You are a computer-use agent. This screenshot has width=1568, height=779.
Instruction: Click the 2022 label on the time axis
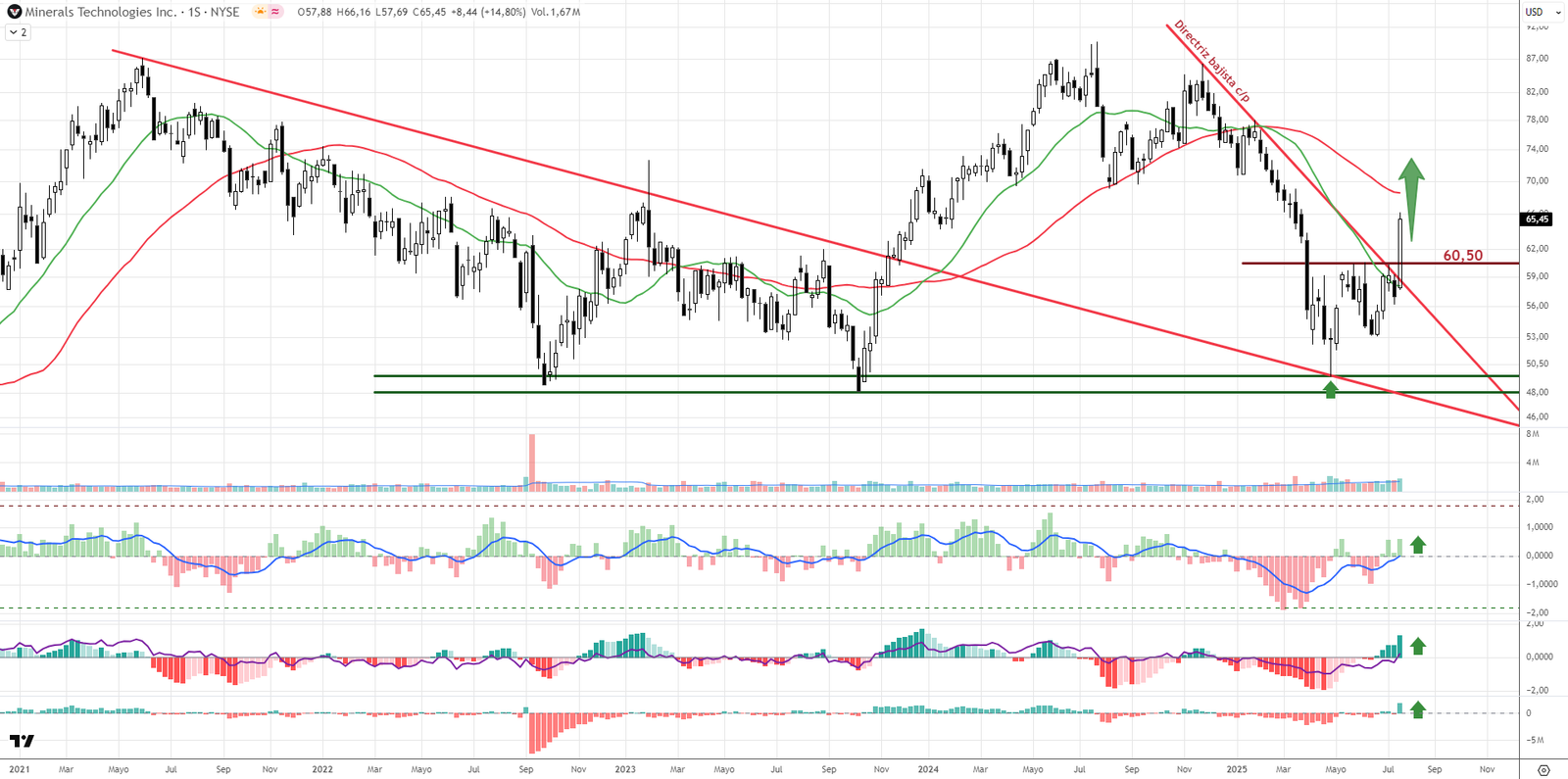click(322, 769)
